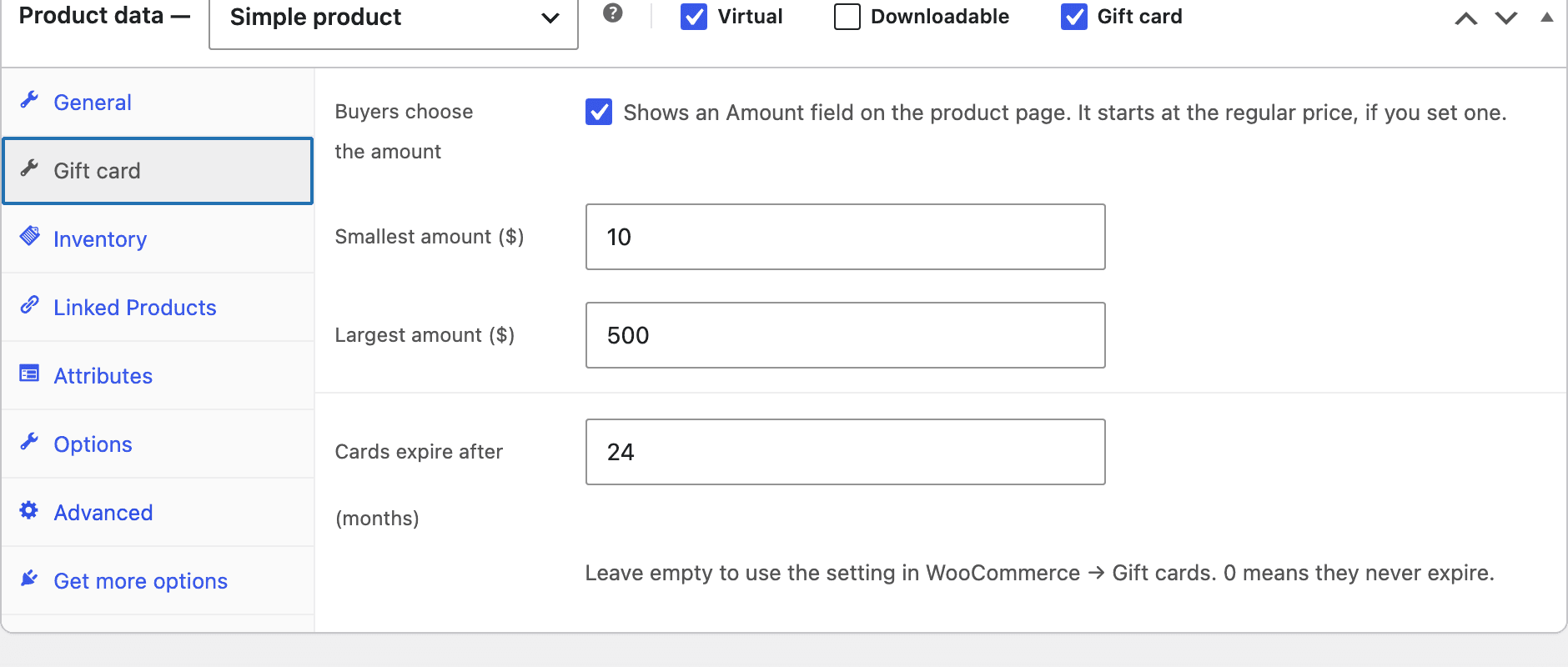Enable the Downloadable checkbox
The height and width of the screenshot is (667, 1568).
click(847, 17)
